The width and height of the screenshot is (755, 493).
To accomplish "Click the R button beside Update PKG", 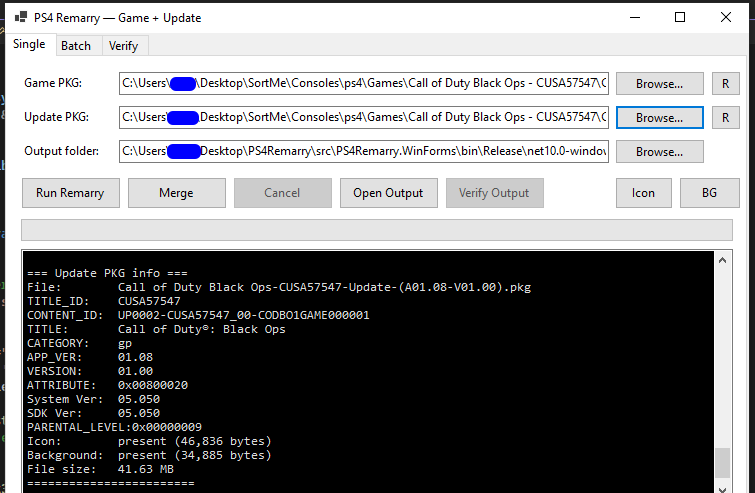I will point(726,117).
